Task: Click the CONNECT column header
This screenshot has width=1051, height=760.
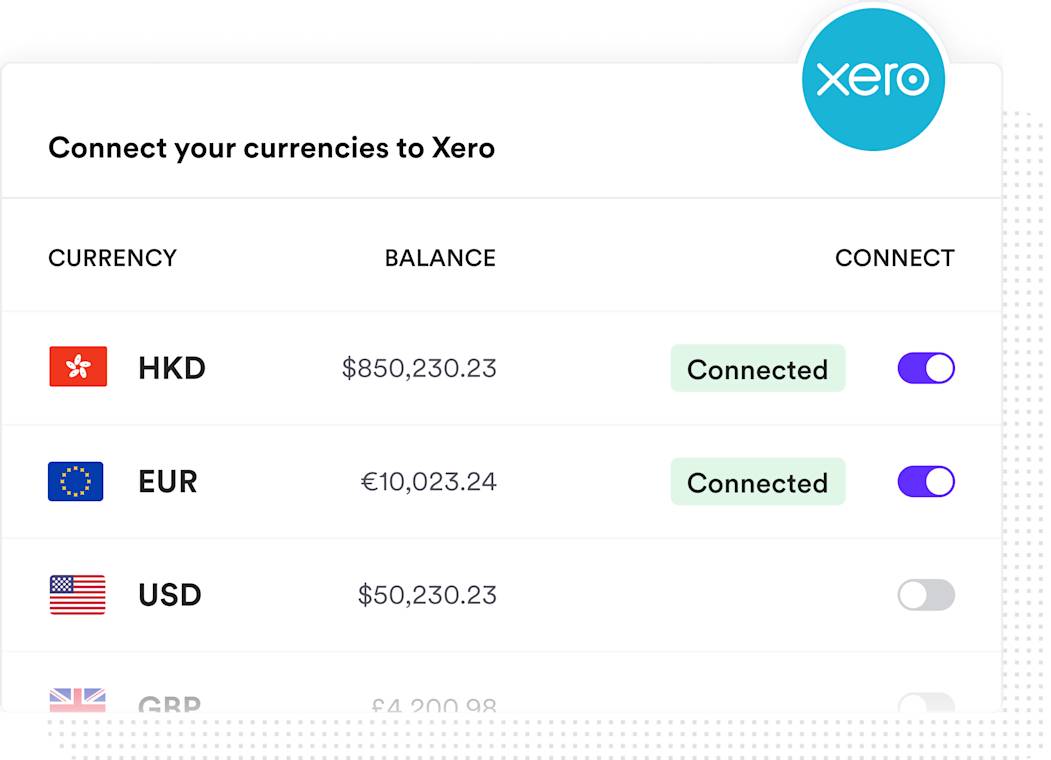Action: tap(895, 257)
